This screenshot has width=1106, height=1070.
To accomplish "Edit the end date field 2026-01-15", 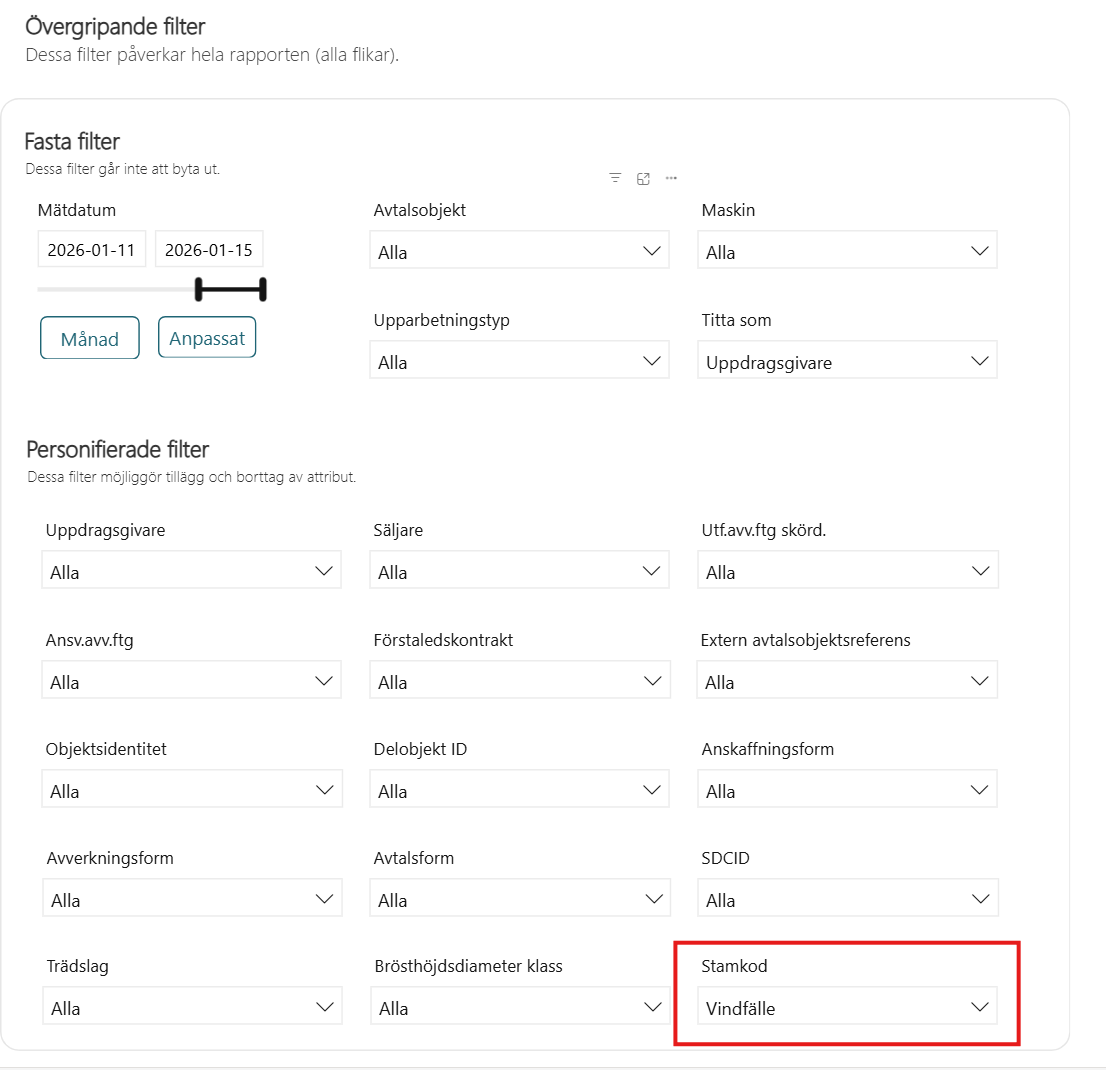I will point(209,250).
